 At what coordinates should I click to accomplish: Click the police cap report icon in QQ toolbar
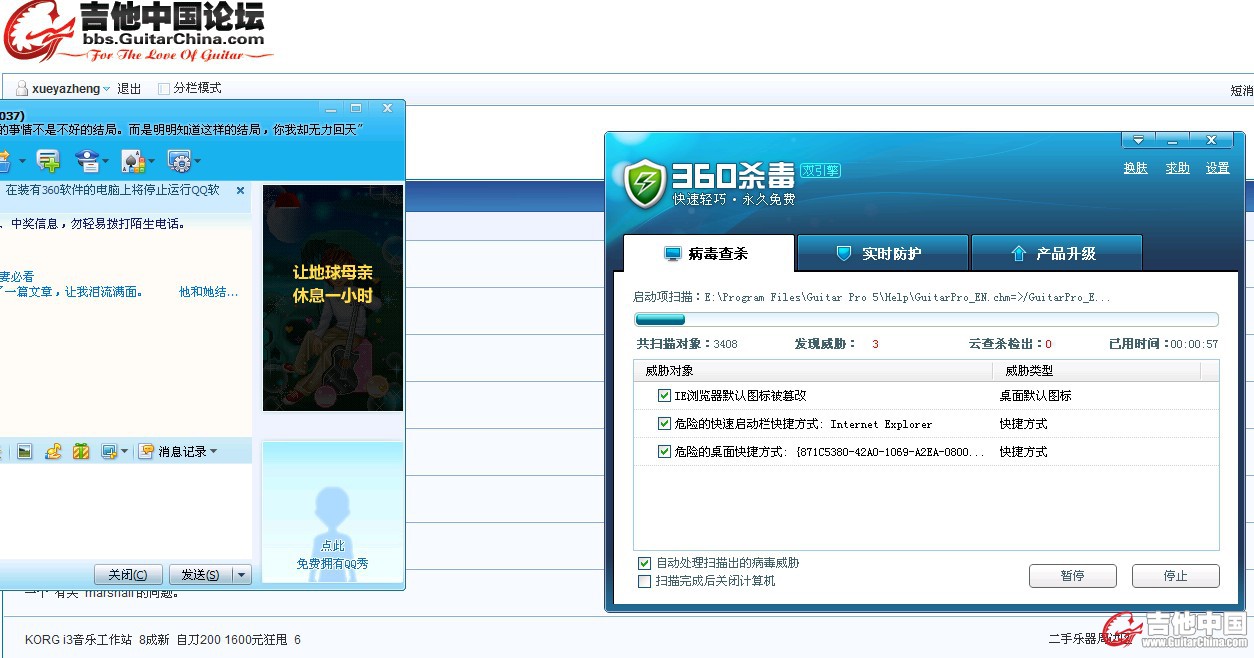coord(89,160)
